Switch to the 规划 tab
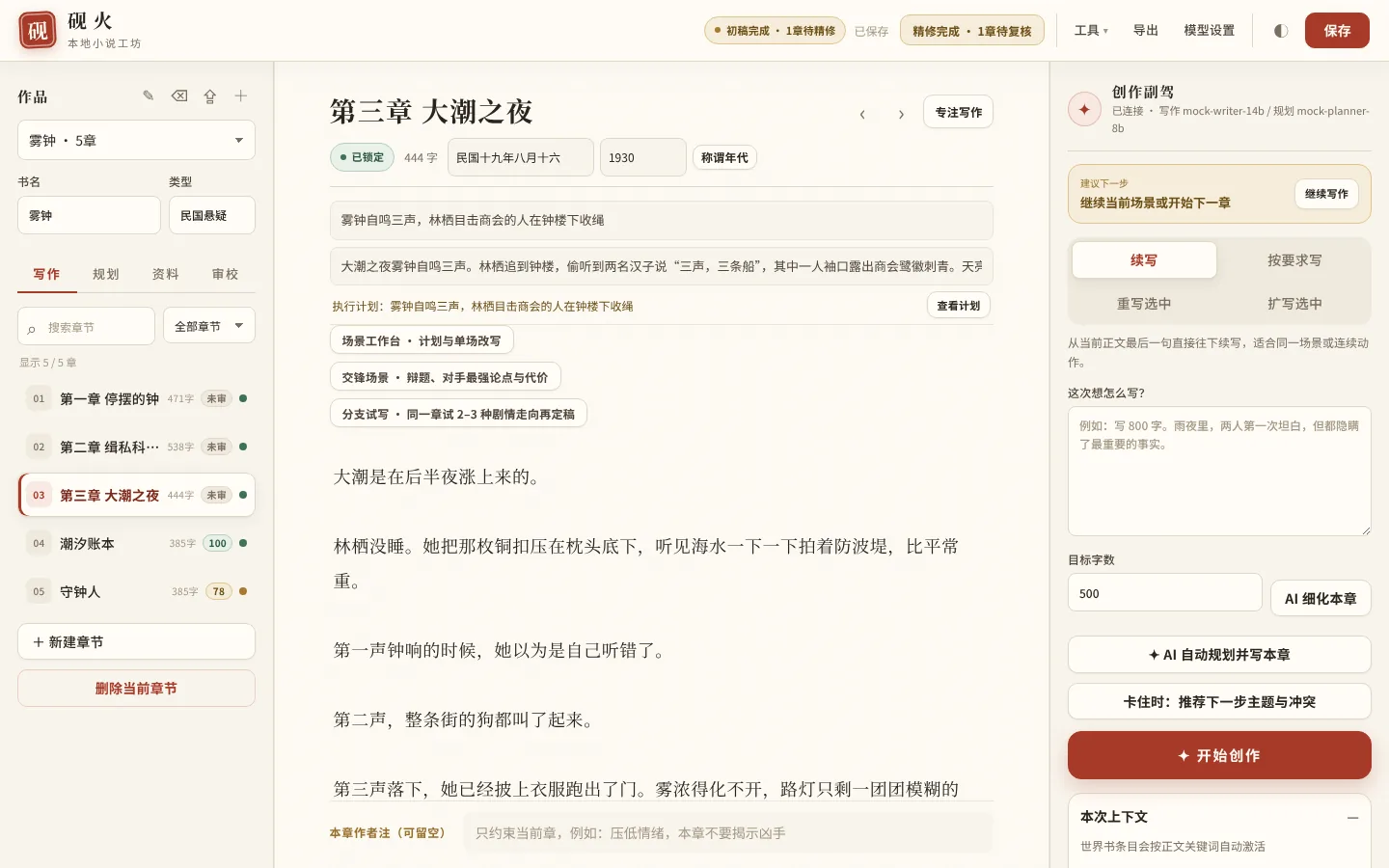 [106, 274]
